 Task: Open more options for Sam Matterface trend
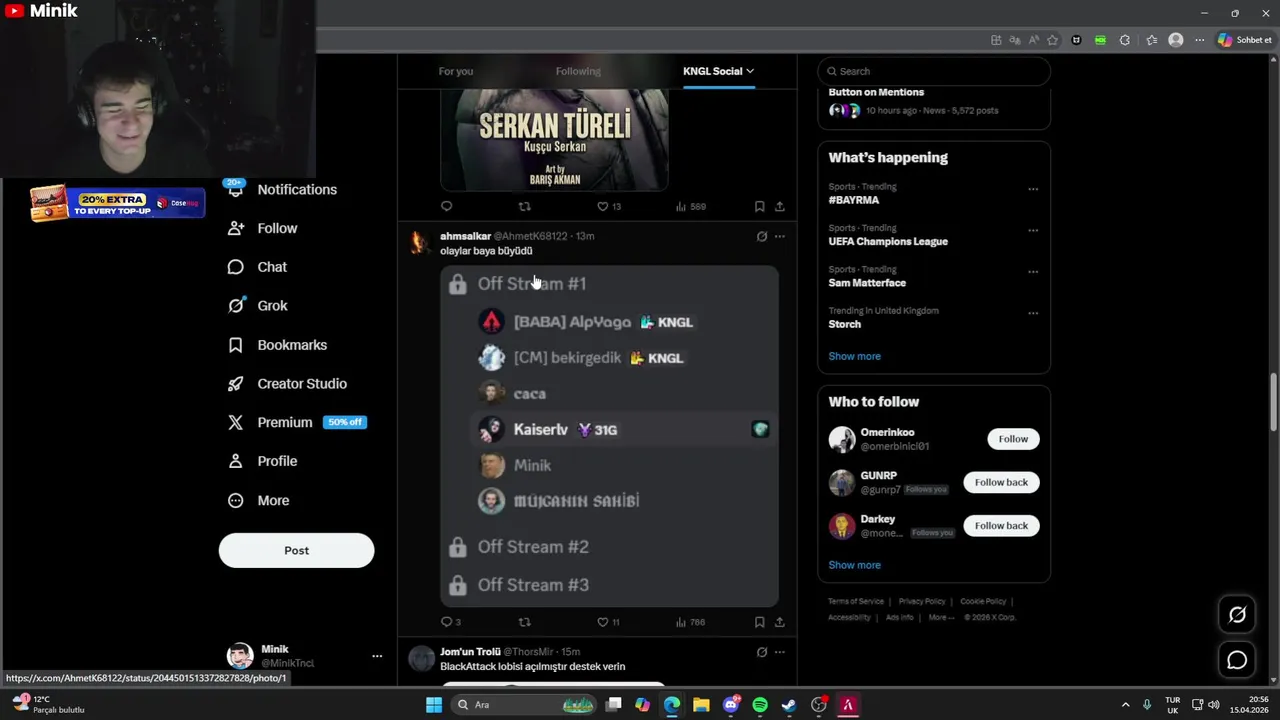(x=1033, y=272)
